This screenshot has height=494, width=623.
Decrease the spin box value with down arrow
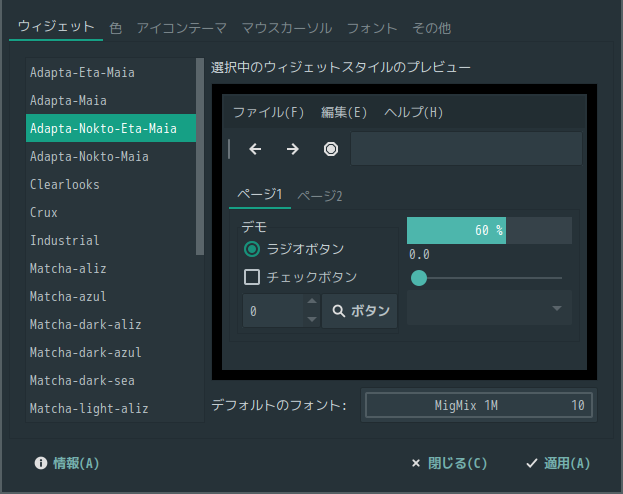(312, 319)
